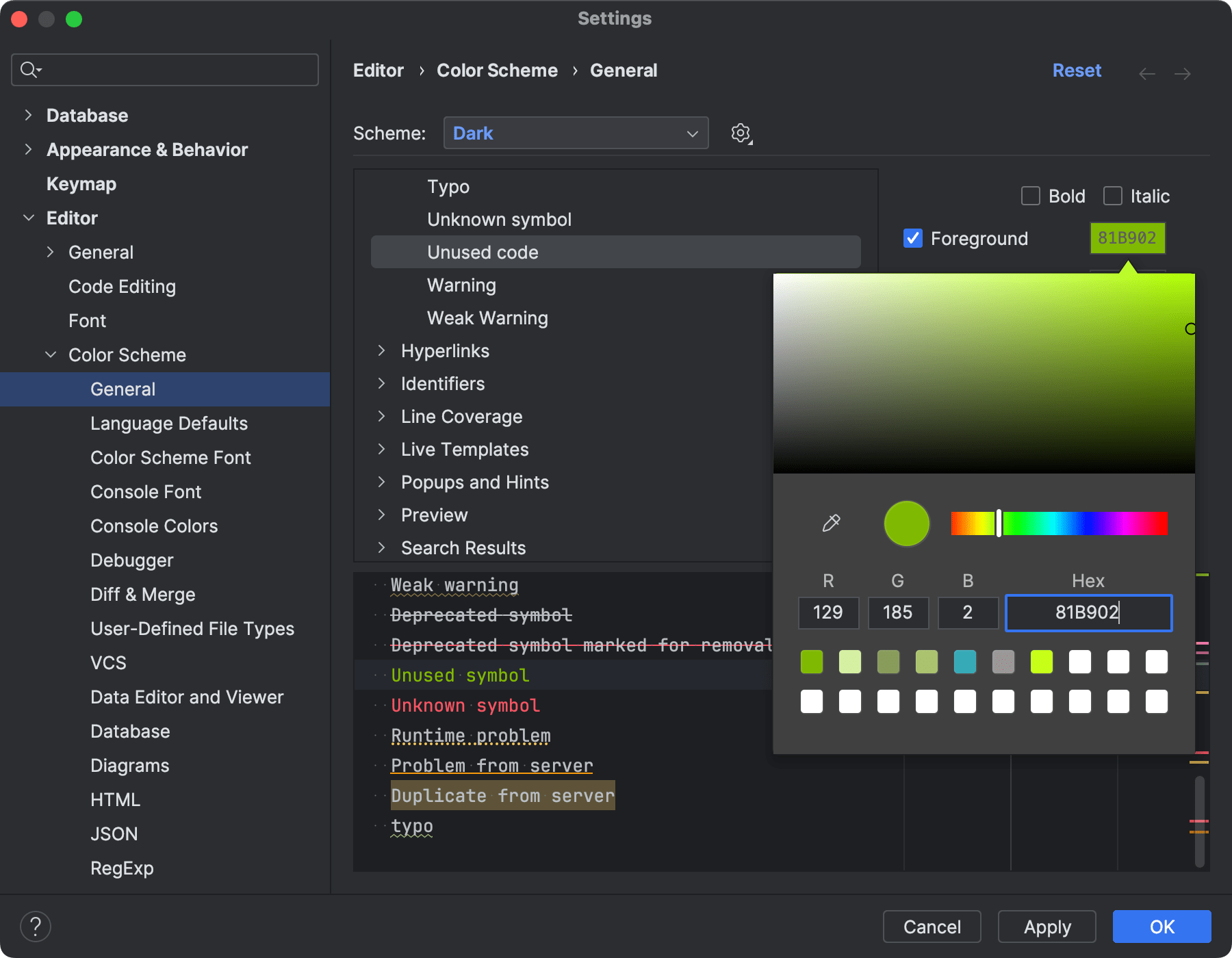Click inside the Hex input field
This screenshot has width=1232, height=958.
1088,613
